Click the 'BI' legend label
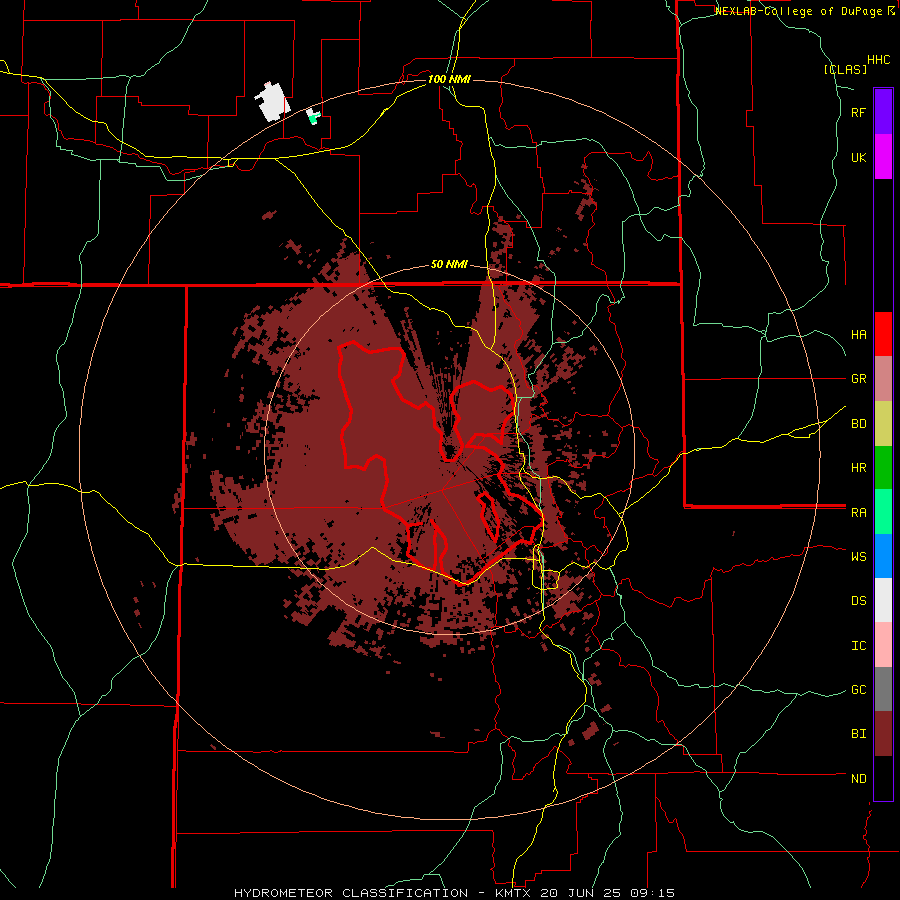 click(858, 734)
